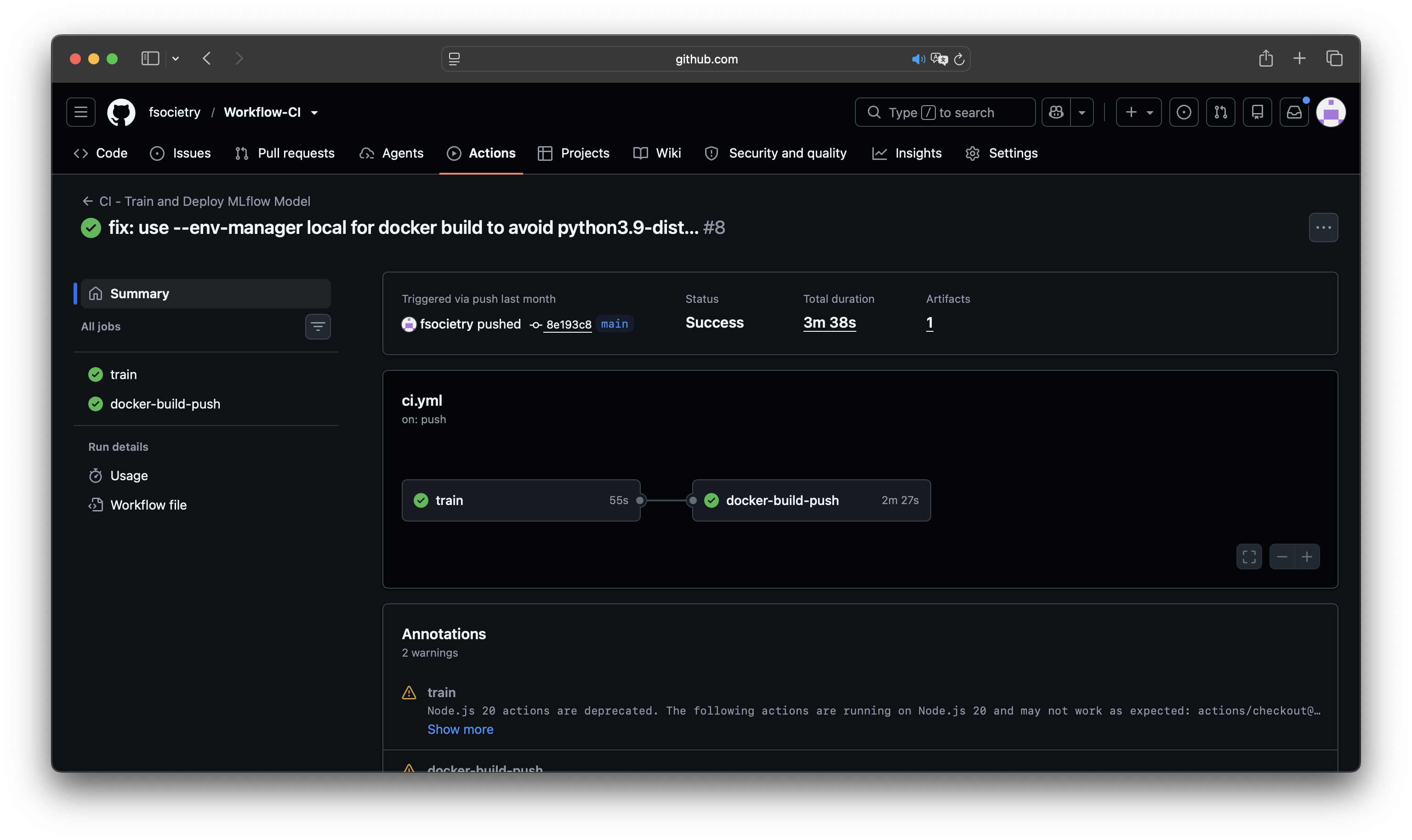Image resolution: width=1412 pixels, height=840 pixels.
Task: Open the notifications inbox icon
Action: click(1294, 112)
